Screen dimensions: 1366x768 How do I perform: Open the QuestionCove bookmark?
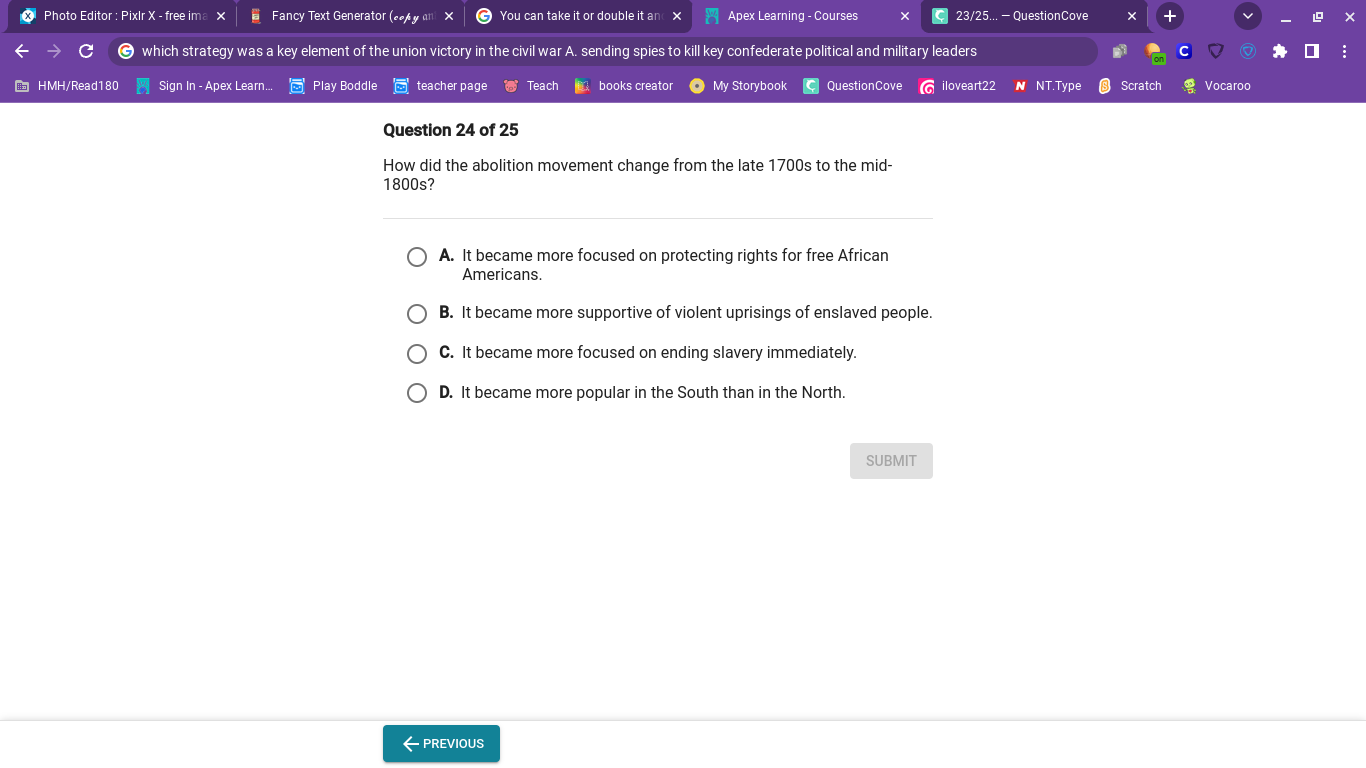[853, 86]
